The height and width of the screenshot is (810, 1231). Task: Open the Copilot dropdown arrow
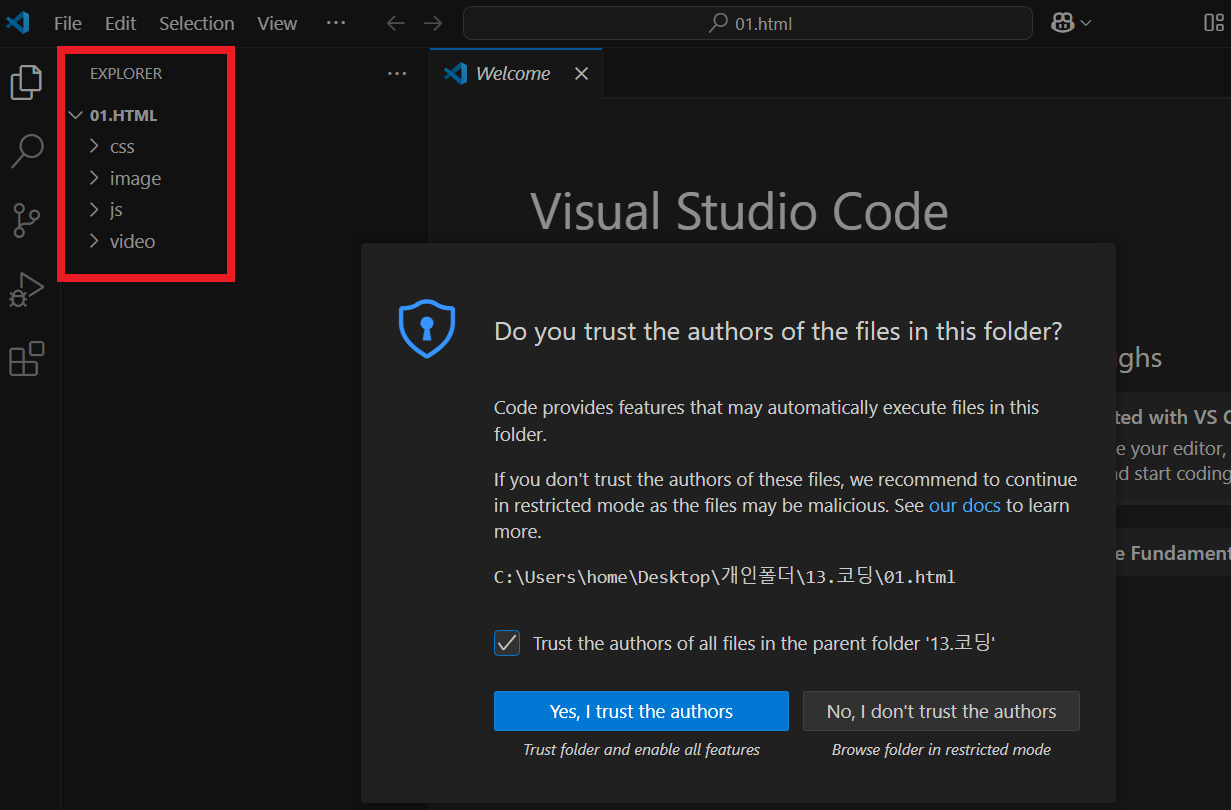tap(1086, 23)
